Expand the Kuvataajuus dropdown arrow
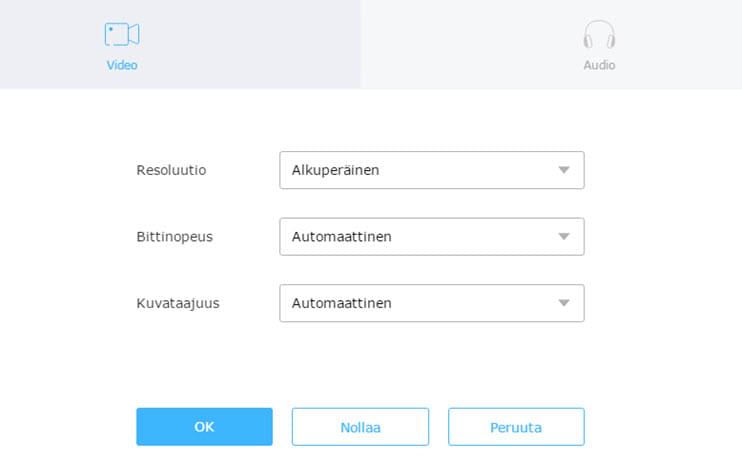 (564, 303)
